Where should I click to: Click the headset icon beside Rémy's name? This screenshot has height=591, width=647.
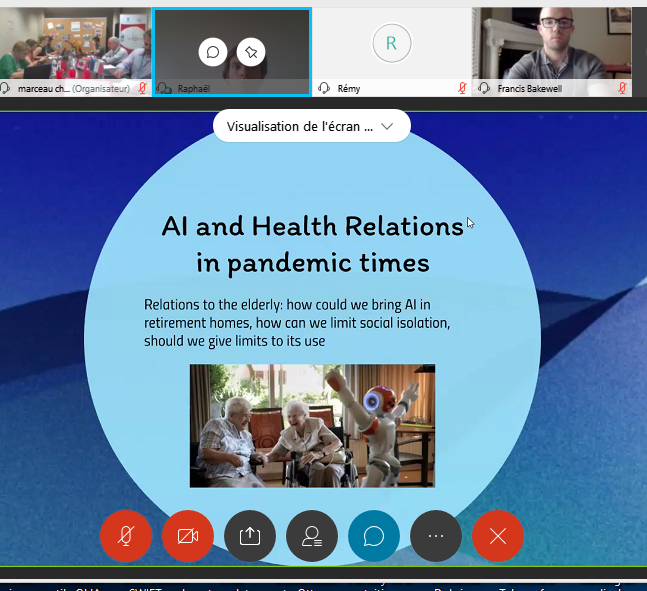point(324,88)
